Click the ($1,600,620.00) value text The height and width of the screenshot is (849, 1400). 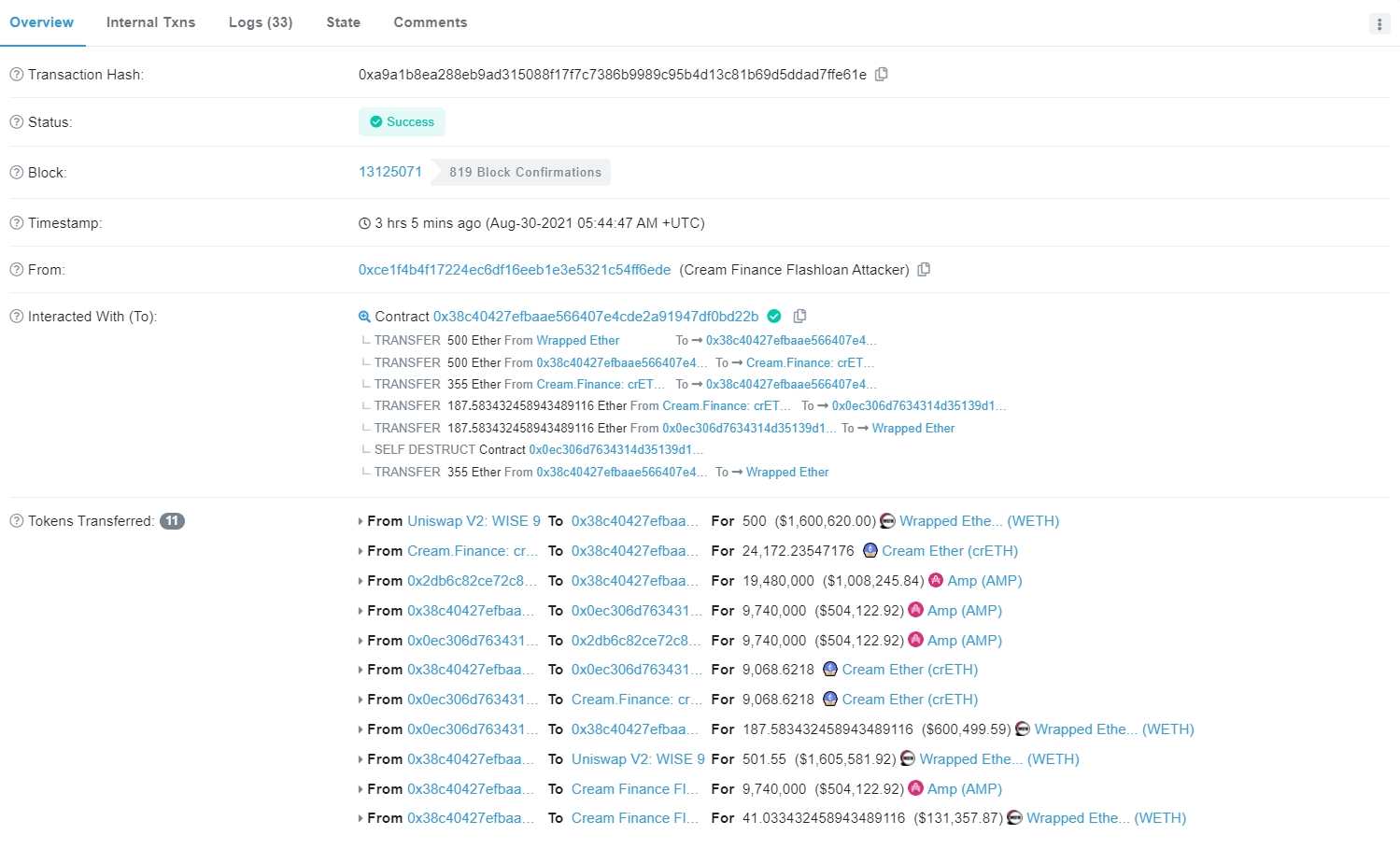click(x=826, y=520)
